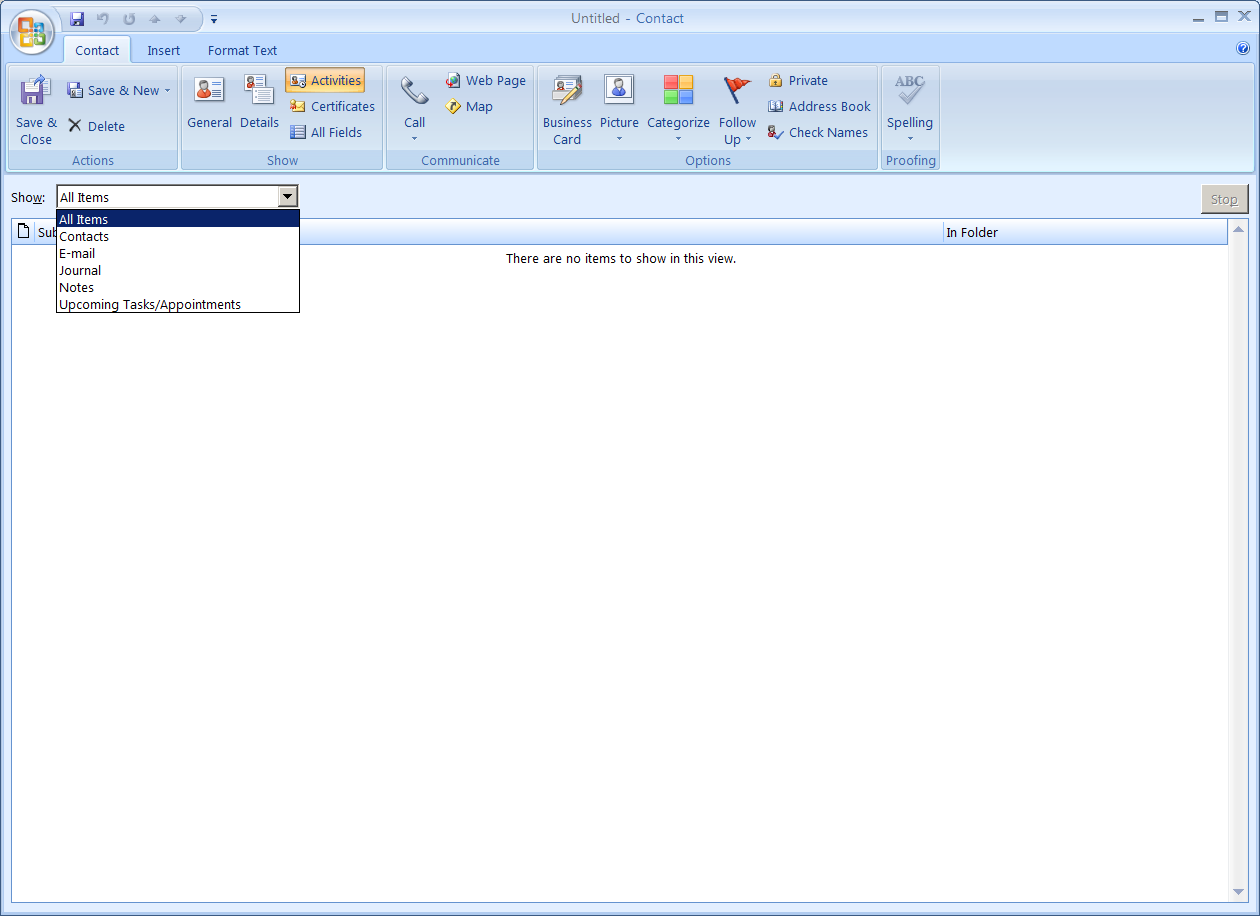Click the Office button logo

[x=32, y=32]
